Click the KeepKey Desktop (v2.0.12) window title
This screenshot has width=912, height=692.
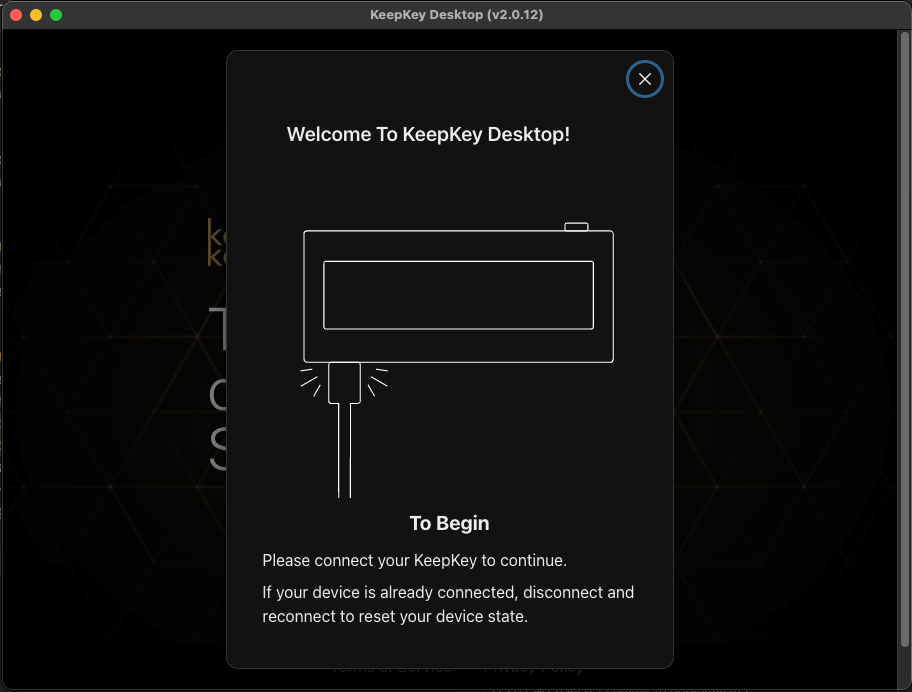pos(457,15)
